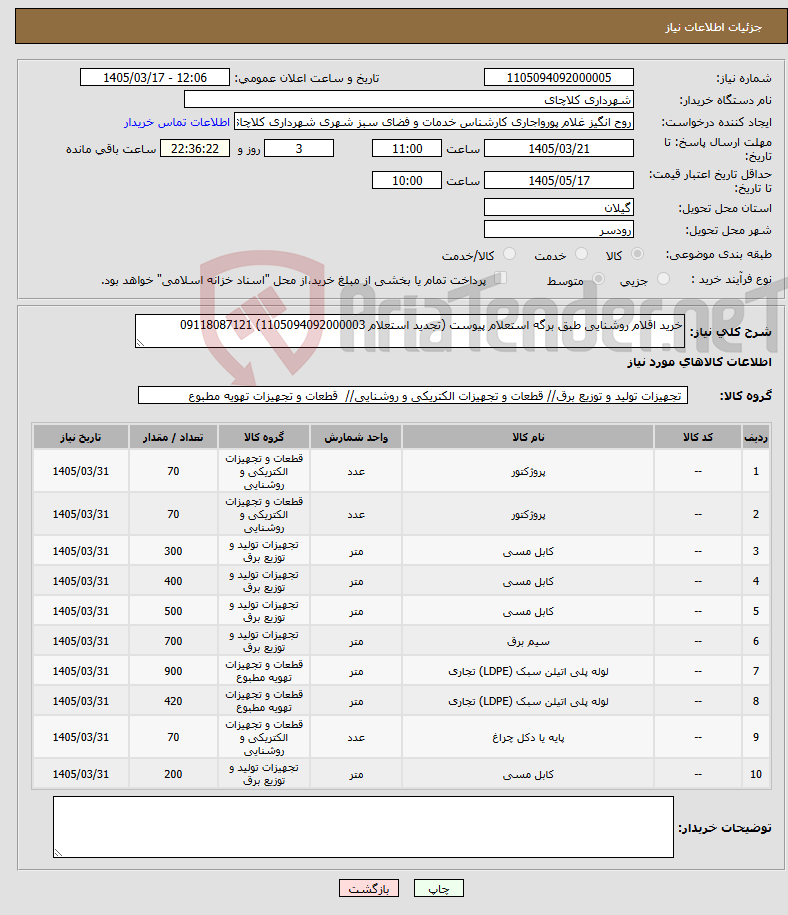
Task: Click quantity 200 in row 10
Action: 173,774
